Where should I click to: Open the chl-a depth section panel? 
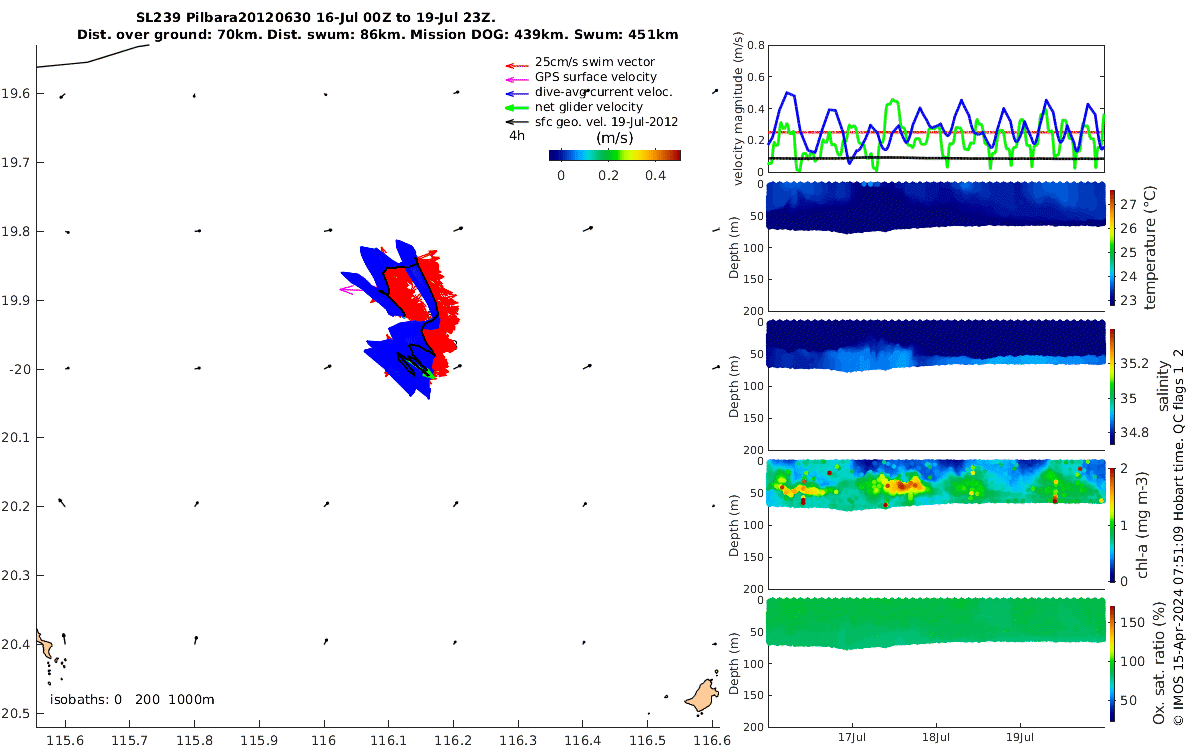click(936, 524)
